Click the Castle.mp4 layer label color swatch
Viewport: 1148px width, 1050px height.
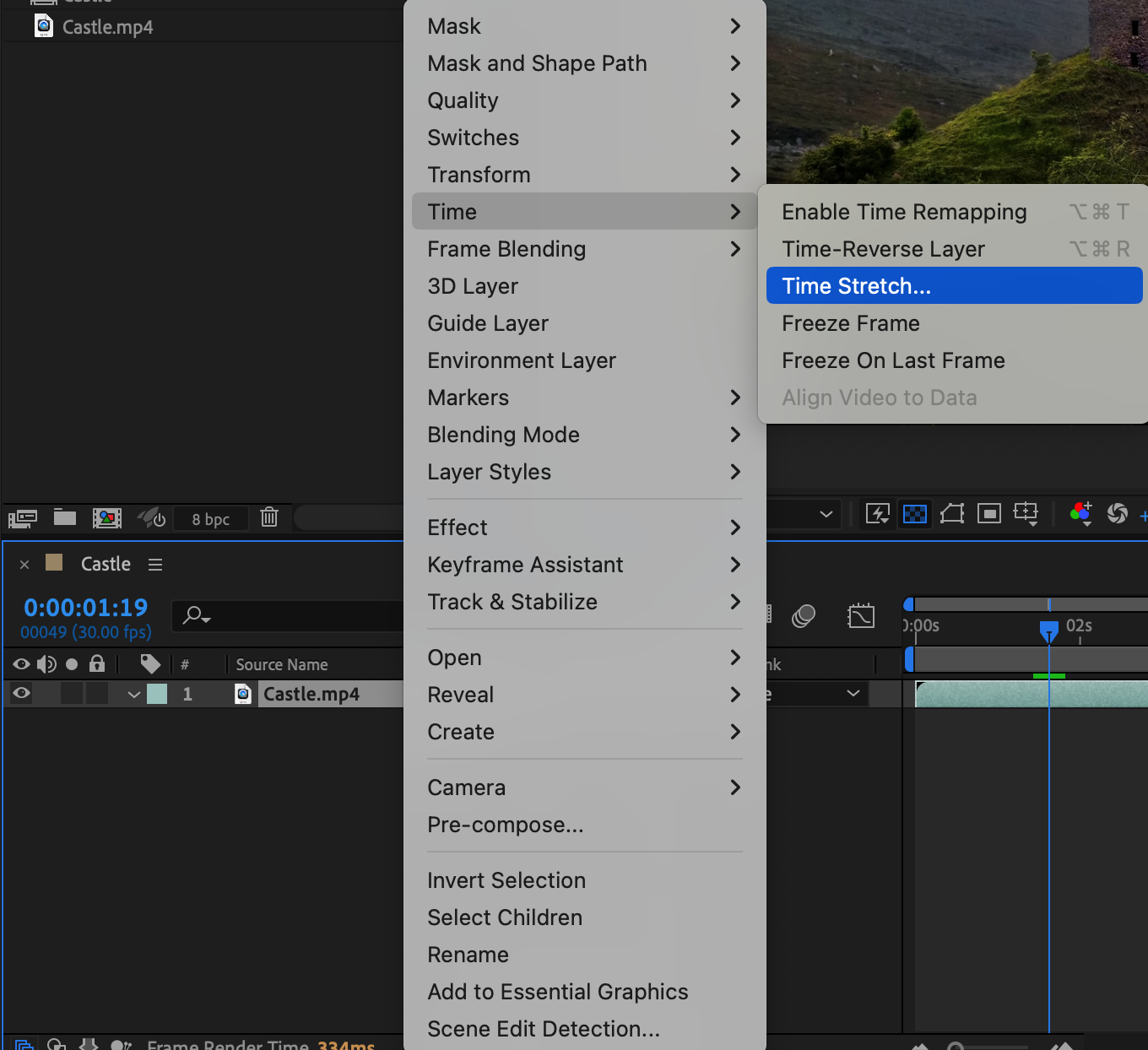[x=157, y=694]
